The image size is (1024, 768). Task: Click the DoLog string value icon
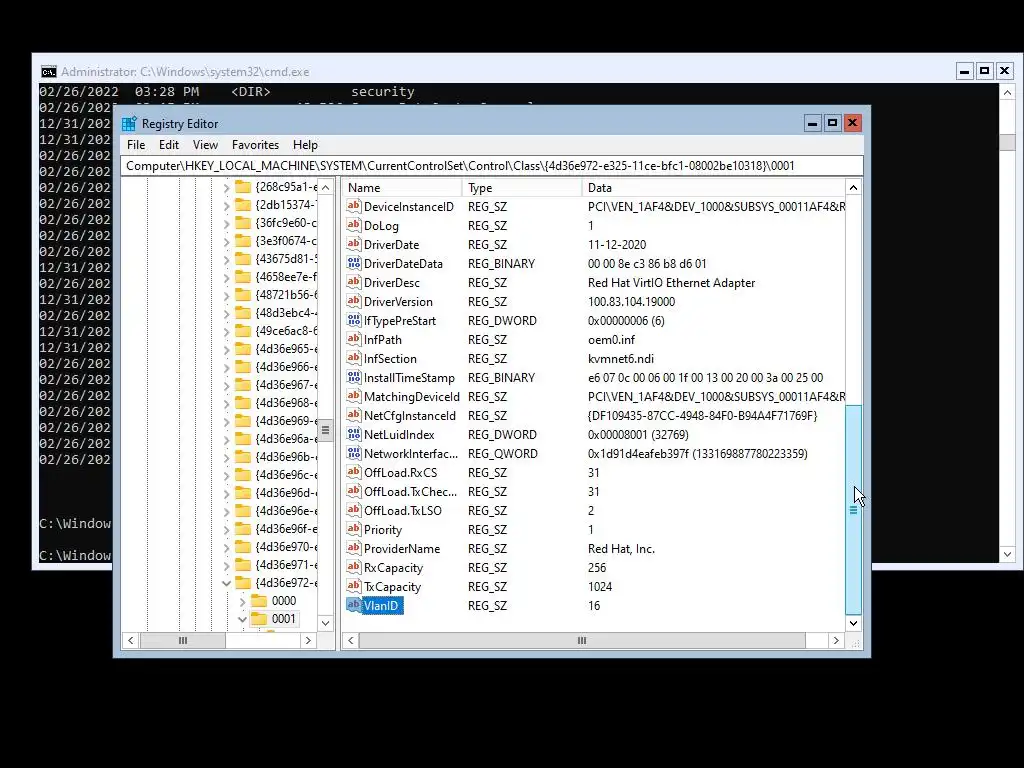(x=353, y=225)
